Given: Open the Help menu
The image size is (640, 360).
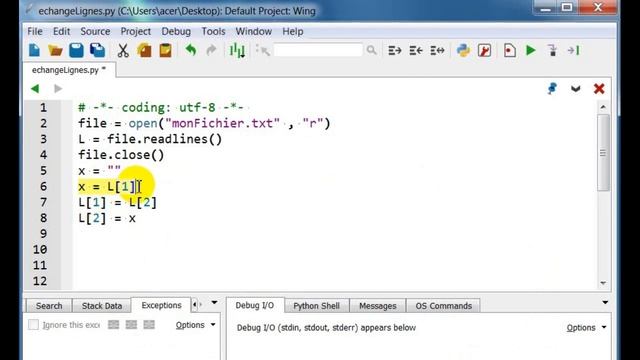Looking at the screenshot, I should [x=293, y=31].
